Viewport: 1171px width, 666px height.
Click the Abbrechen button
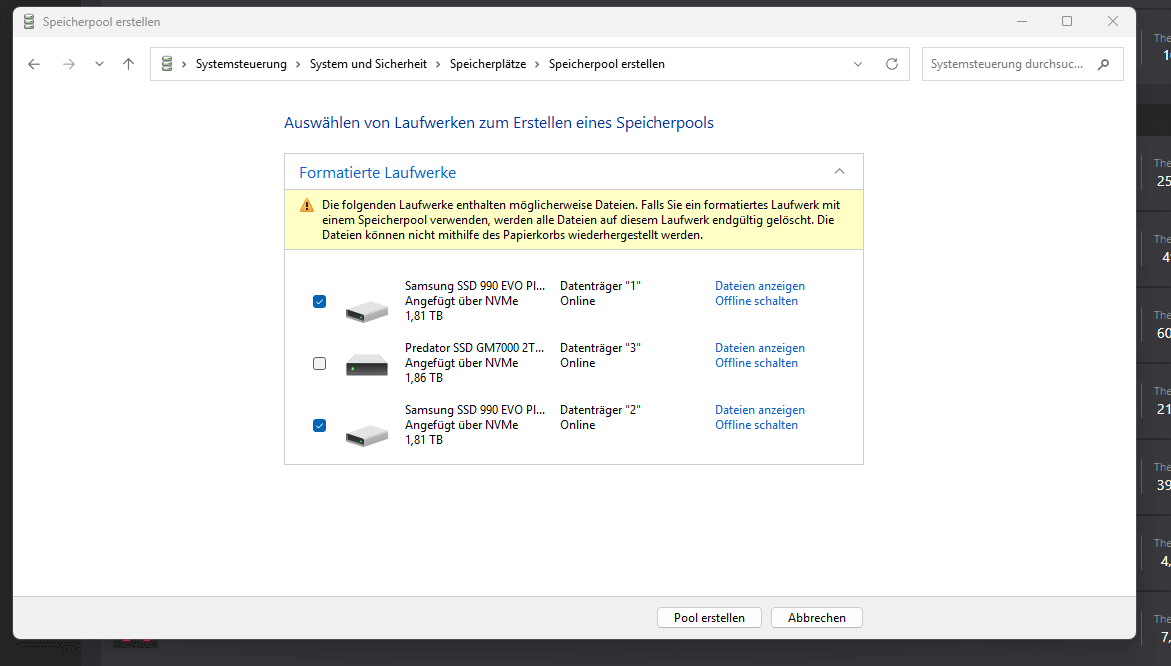tap(816, 617)
